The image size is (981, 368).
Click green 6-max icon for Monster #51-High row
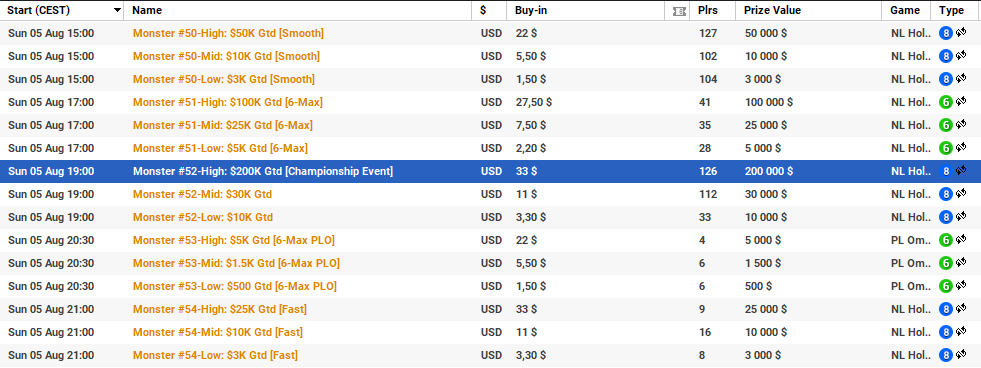945,102
